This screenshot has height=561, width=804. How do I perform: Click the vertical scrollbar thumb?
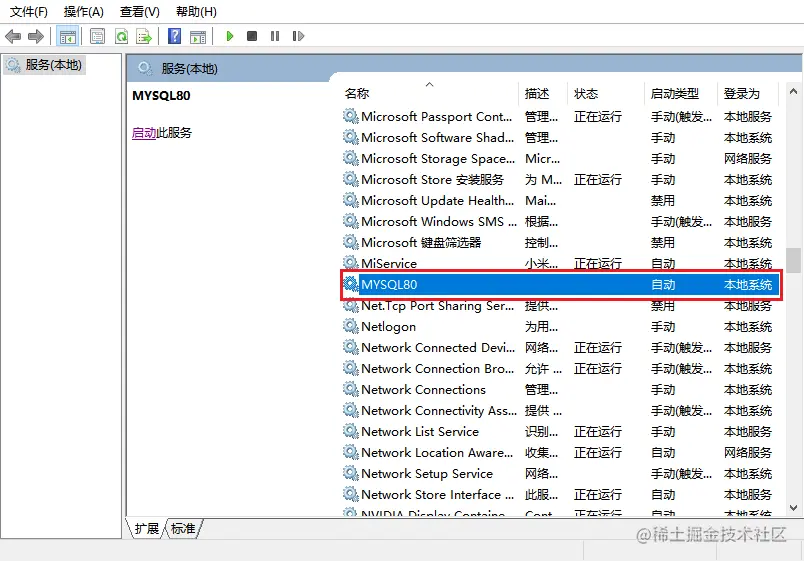(x=794, y=261)
